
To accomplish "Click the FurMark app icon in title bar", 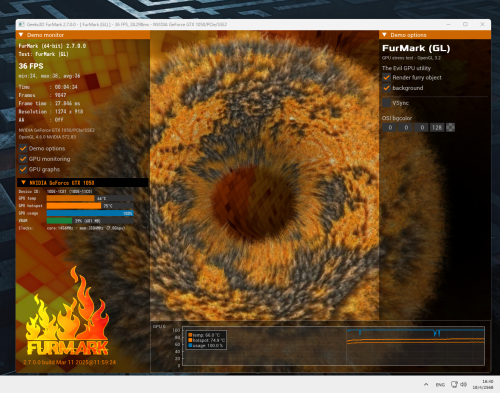I will (22, 24).
